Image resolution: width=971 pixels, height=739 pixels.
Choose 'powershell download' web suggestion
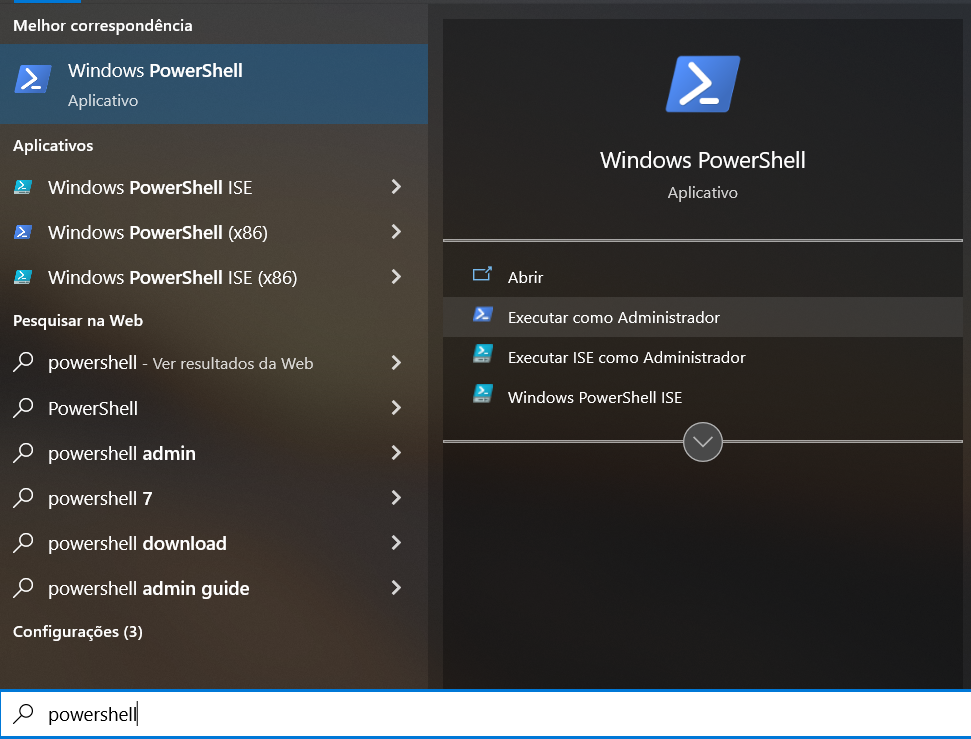(x=214, y=543)
